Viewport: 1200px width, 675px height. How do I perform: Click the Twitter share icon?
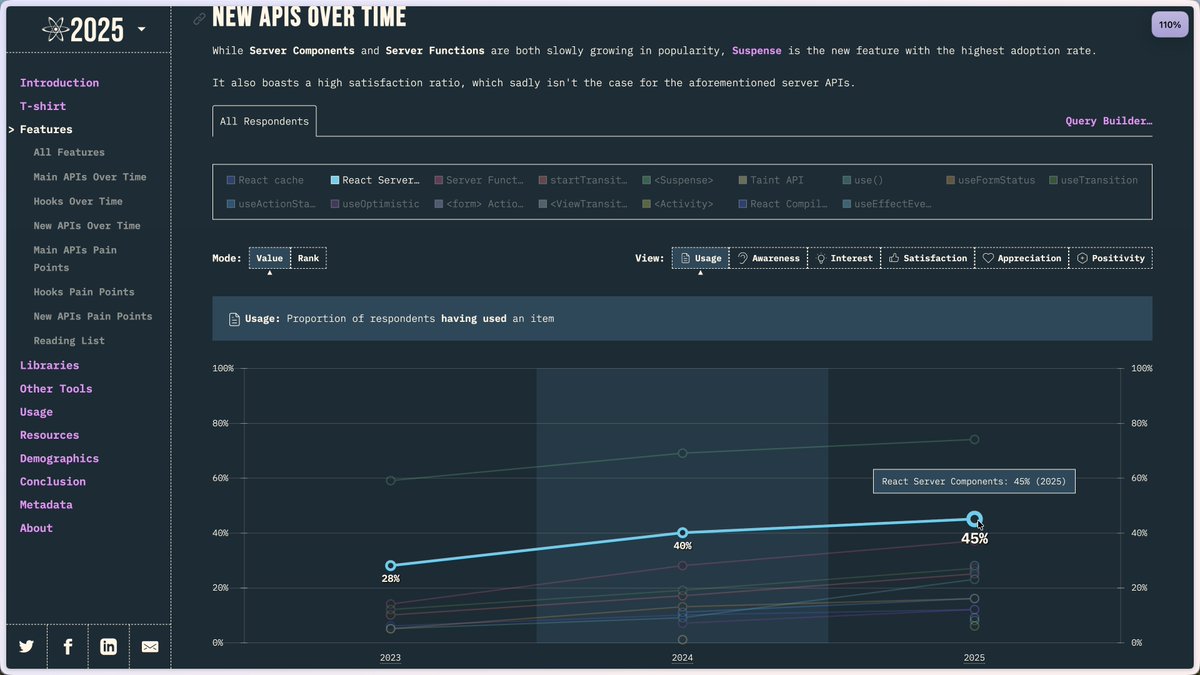coord(26,647)
